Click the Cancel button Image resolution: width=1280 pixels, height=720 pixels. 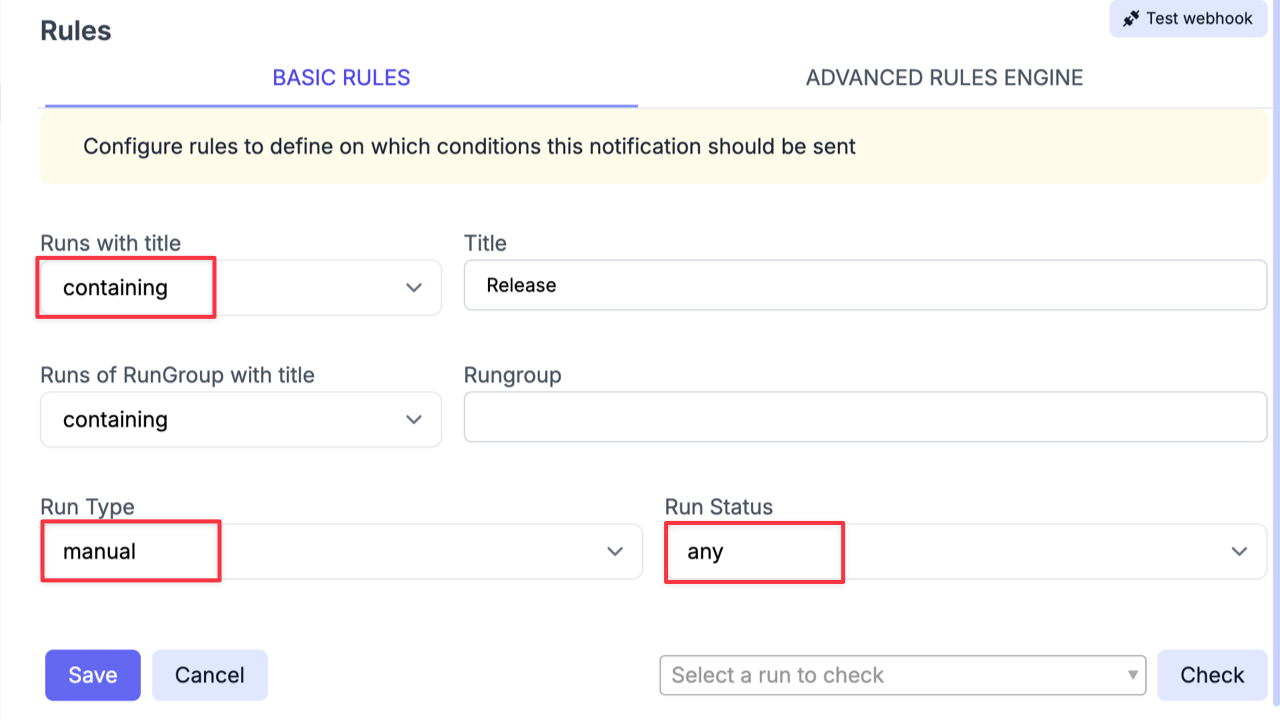pos(209,675)
